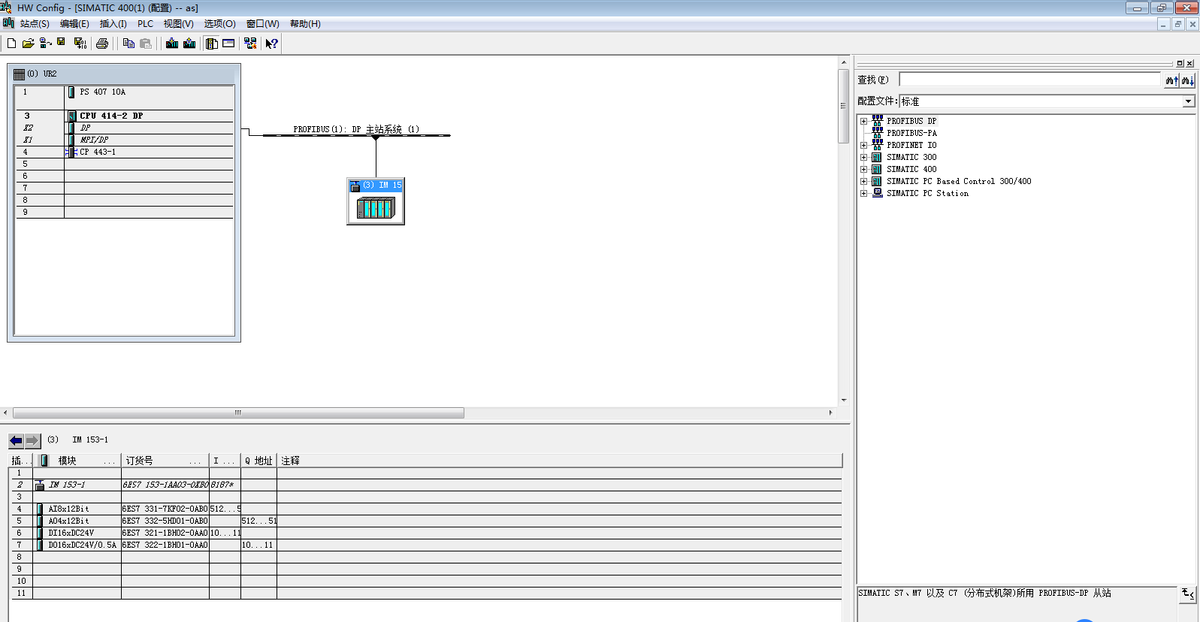This screenshot has height=622, width=1200.
Task: Select the IM 153 station icon on PROFIBUS
Action: coord(376,202)
